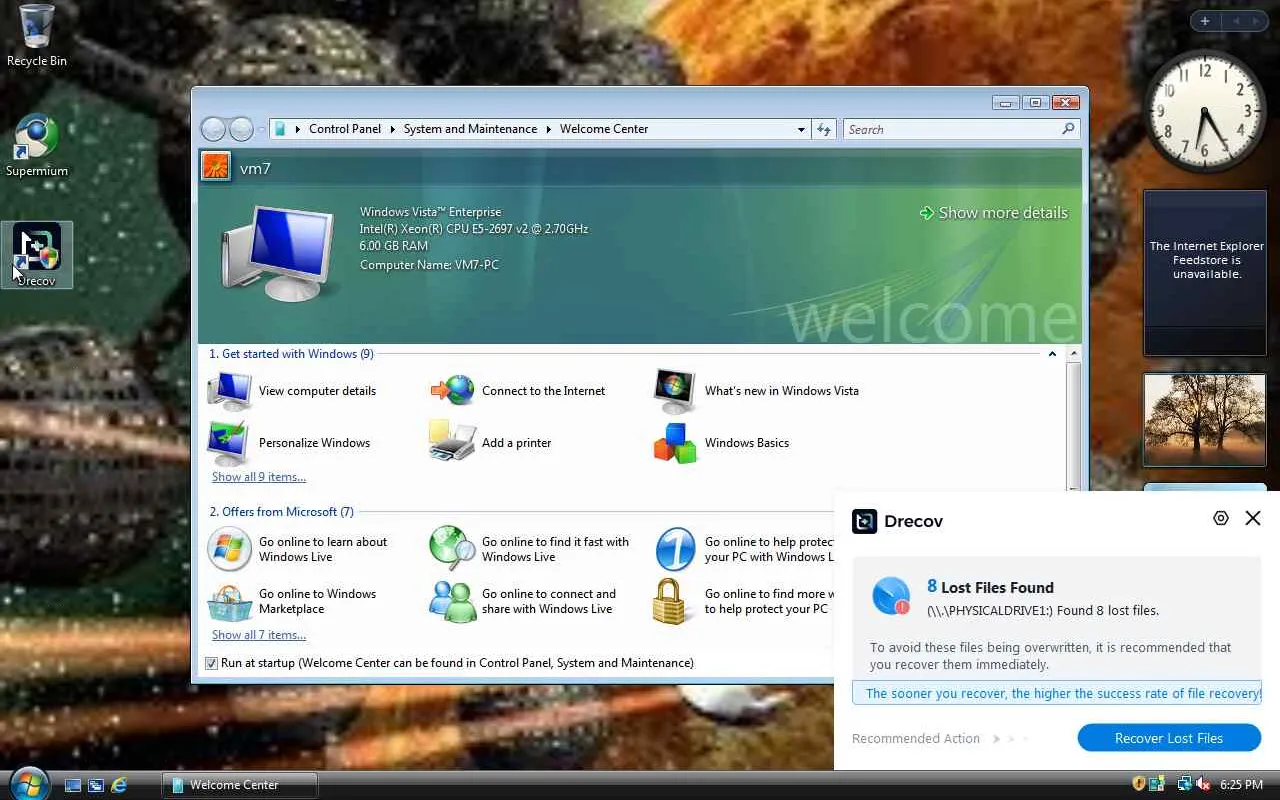Open the recent pages dropdown arrow
The image size is (1280, 800).
coord(262,129)
